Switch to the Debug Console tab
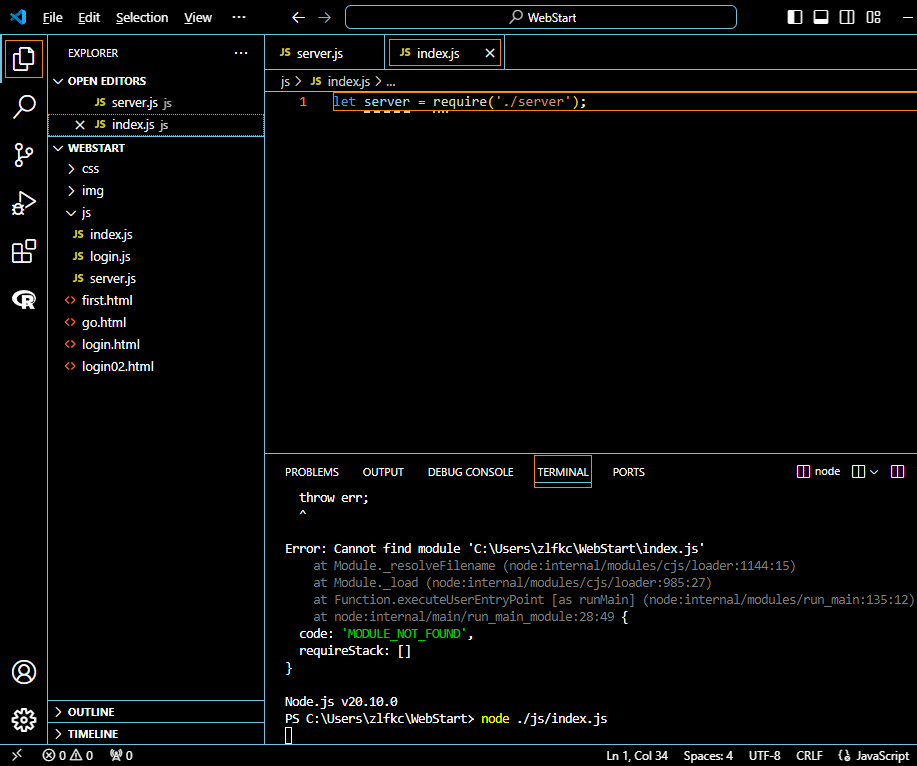 [x=470, y=472]
